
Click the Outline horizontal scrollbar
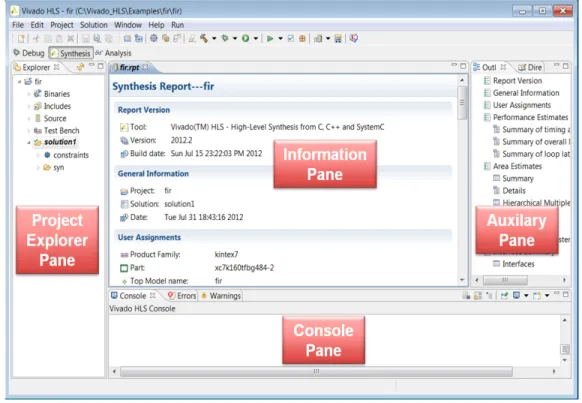[505, 280]
